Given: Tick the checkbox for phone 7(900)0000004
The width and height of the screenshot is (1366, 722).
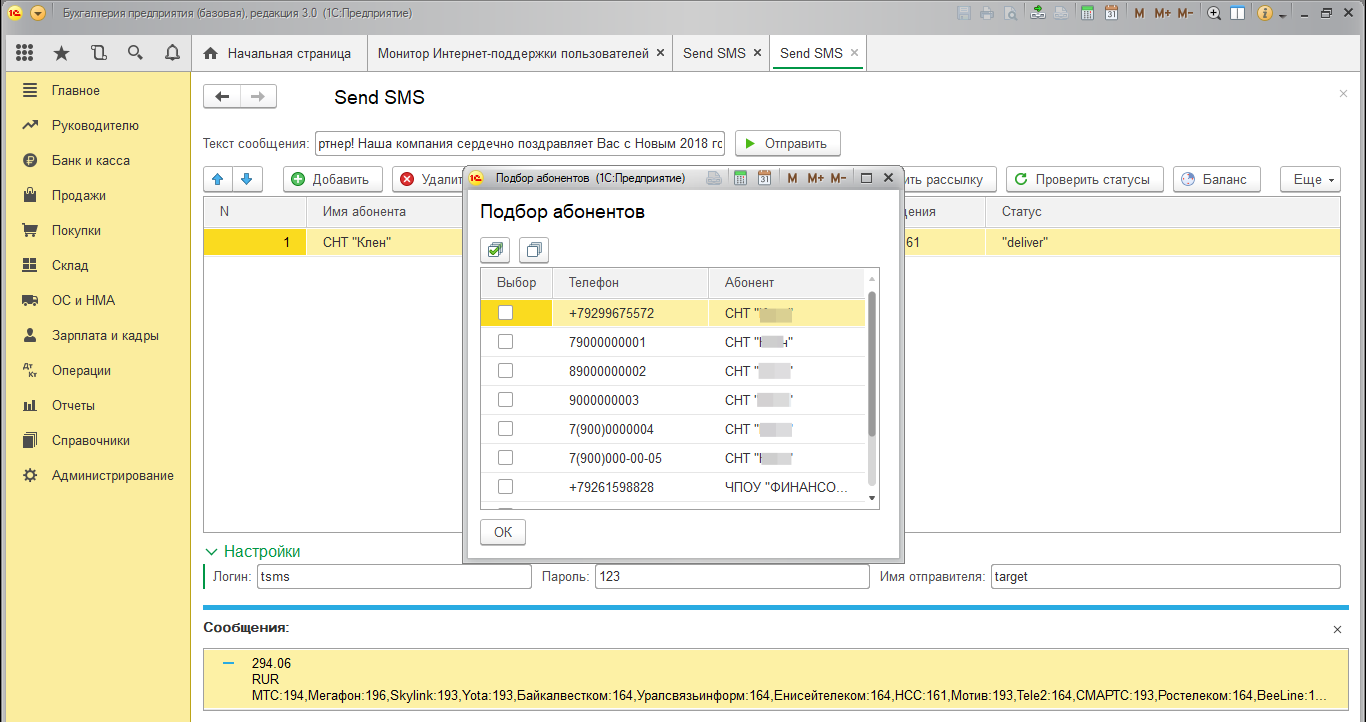Looking at the screenshot, I should coord(505,429).
